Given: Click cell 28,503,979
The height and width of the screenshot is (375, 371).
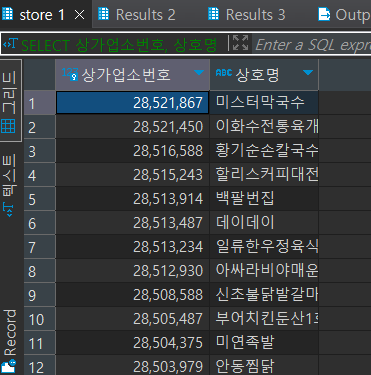Looking at the screenshot, I should (133, 366).
